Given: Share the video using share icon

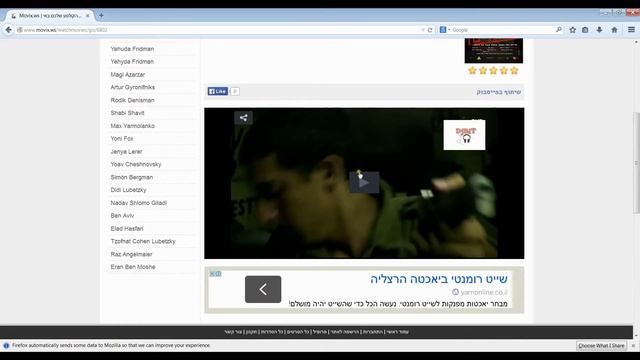Looking at the screenshot, I should click(x=243, y=118).
